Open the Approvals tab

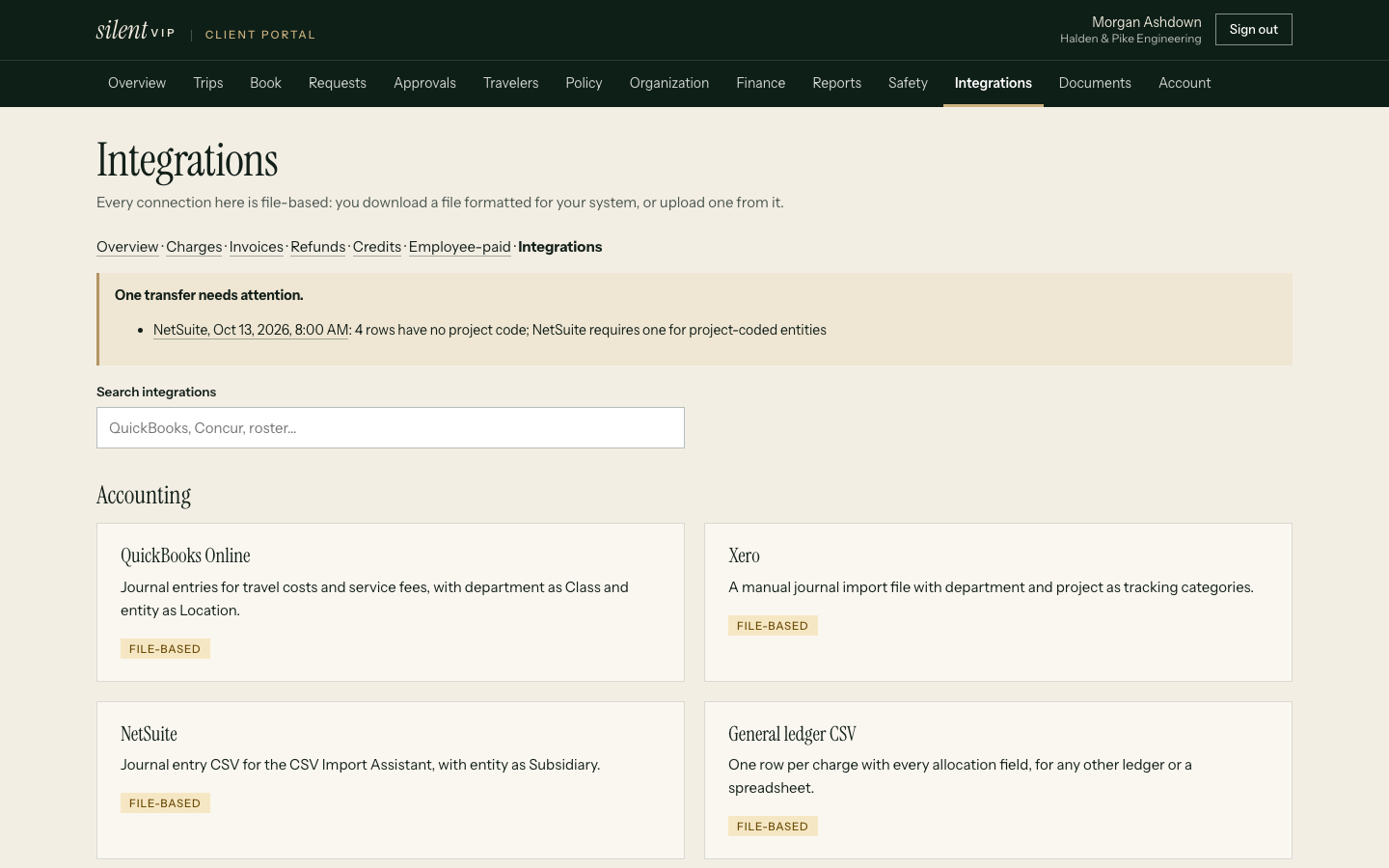coord(424,83)
